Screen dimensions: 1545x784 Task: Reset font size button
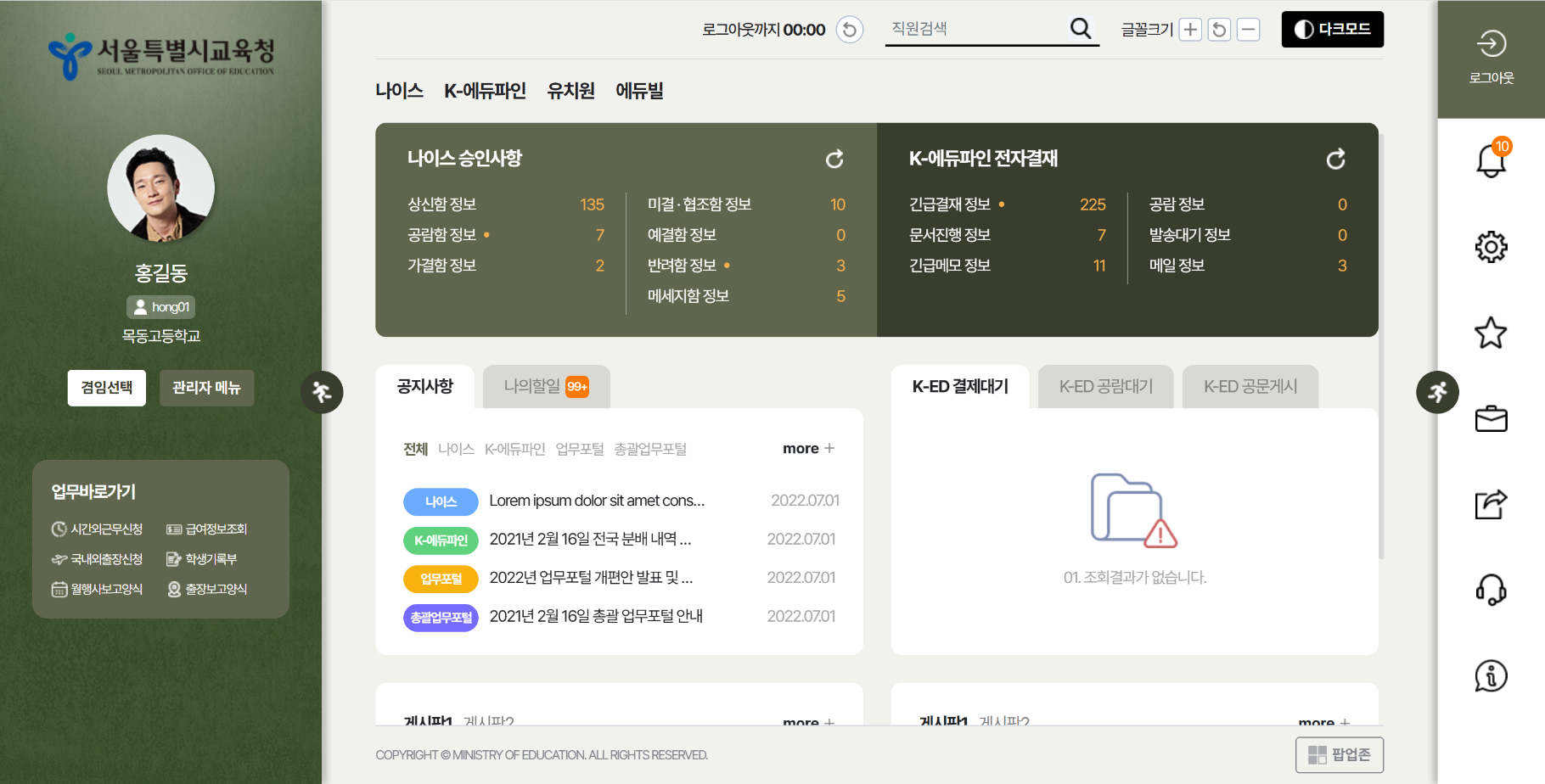1219,30
